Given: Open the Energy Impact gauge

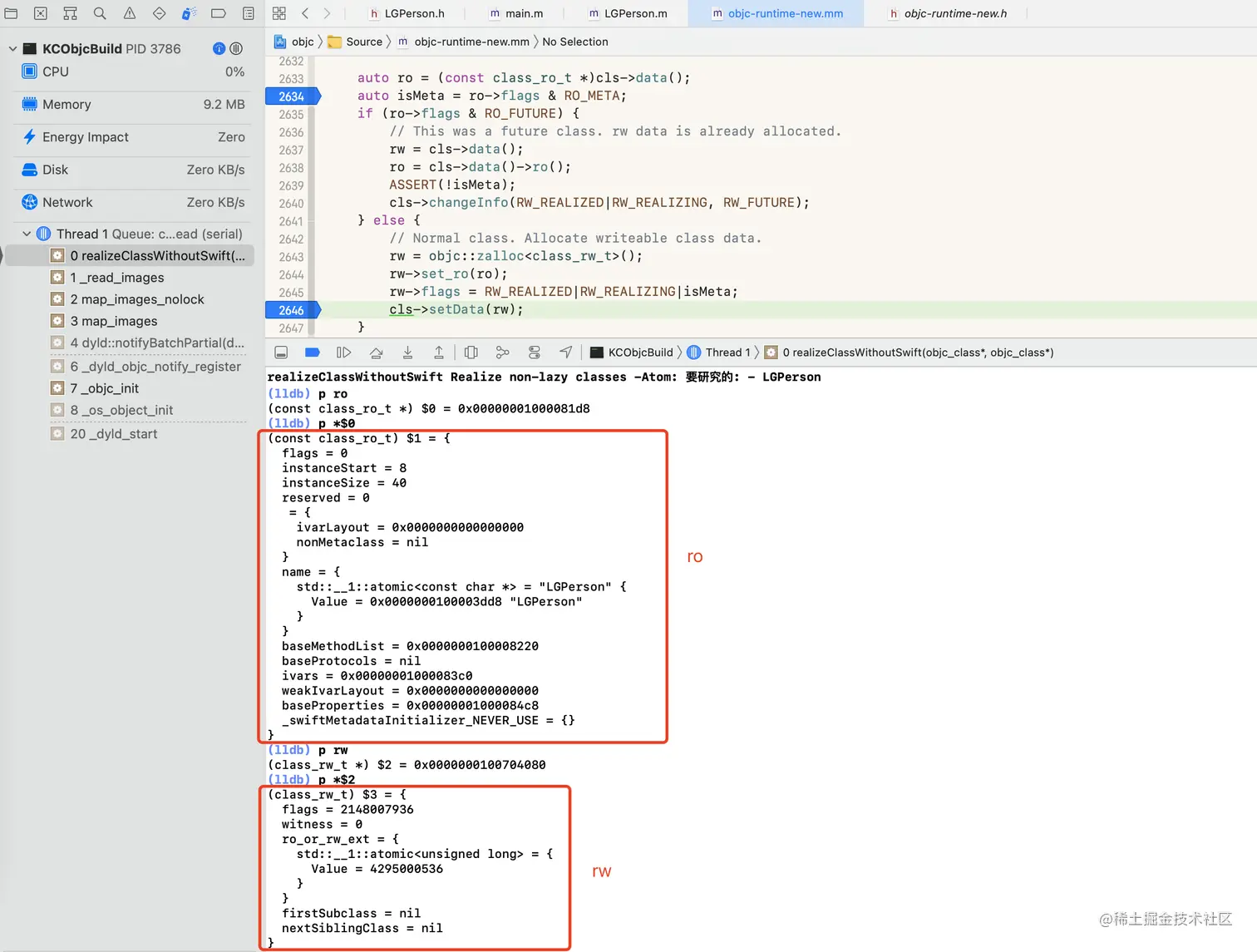Looking at the screenshot, I should 133,137.
